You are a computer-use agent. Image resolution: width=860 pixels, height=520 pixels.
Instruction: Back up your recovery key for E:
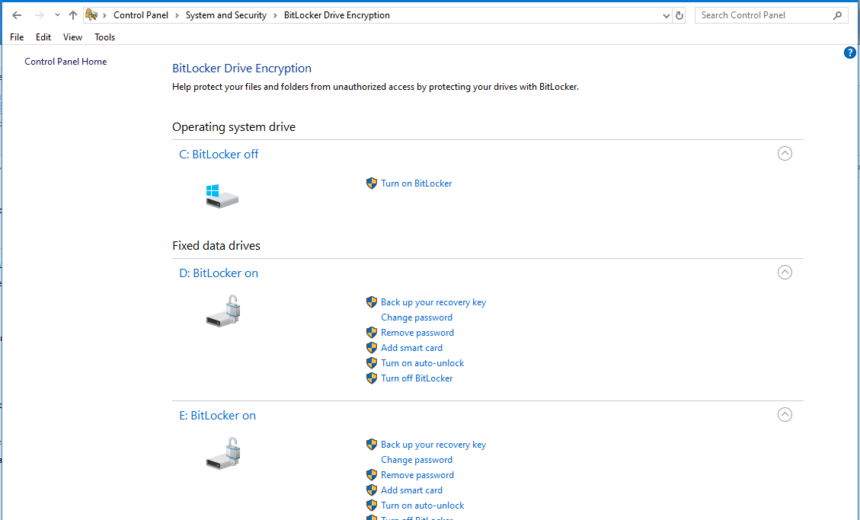433,445
